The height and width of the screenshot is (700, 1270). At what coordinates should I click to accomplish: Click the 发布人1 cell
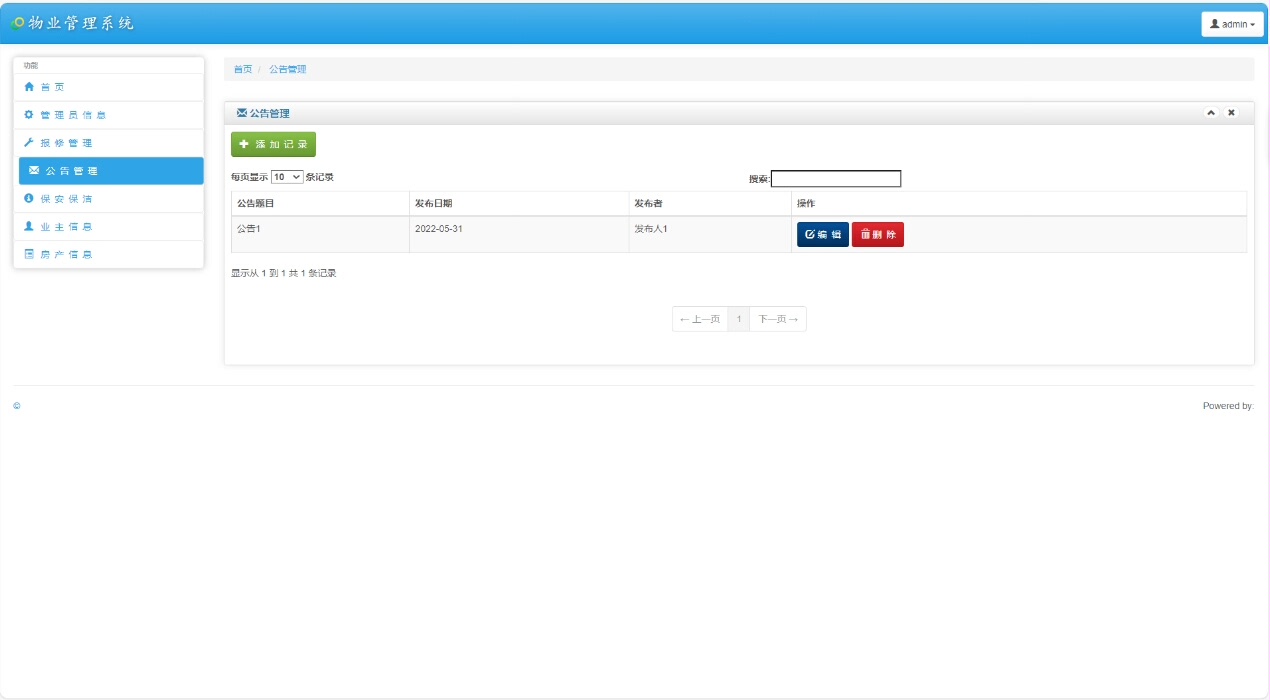coord(710,234)
